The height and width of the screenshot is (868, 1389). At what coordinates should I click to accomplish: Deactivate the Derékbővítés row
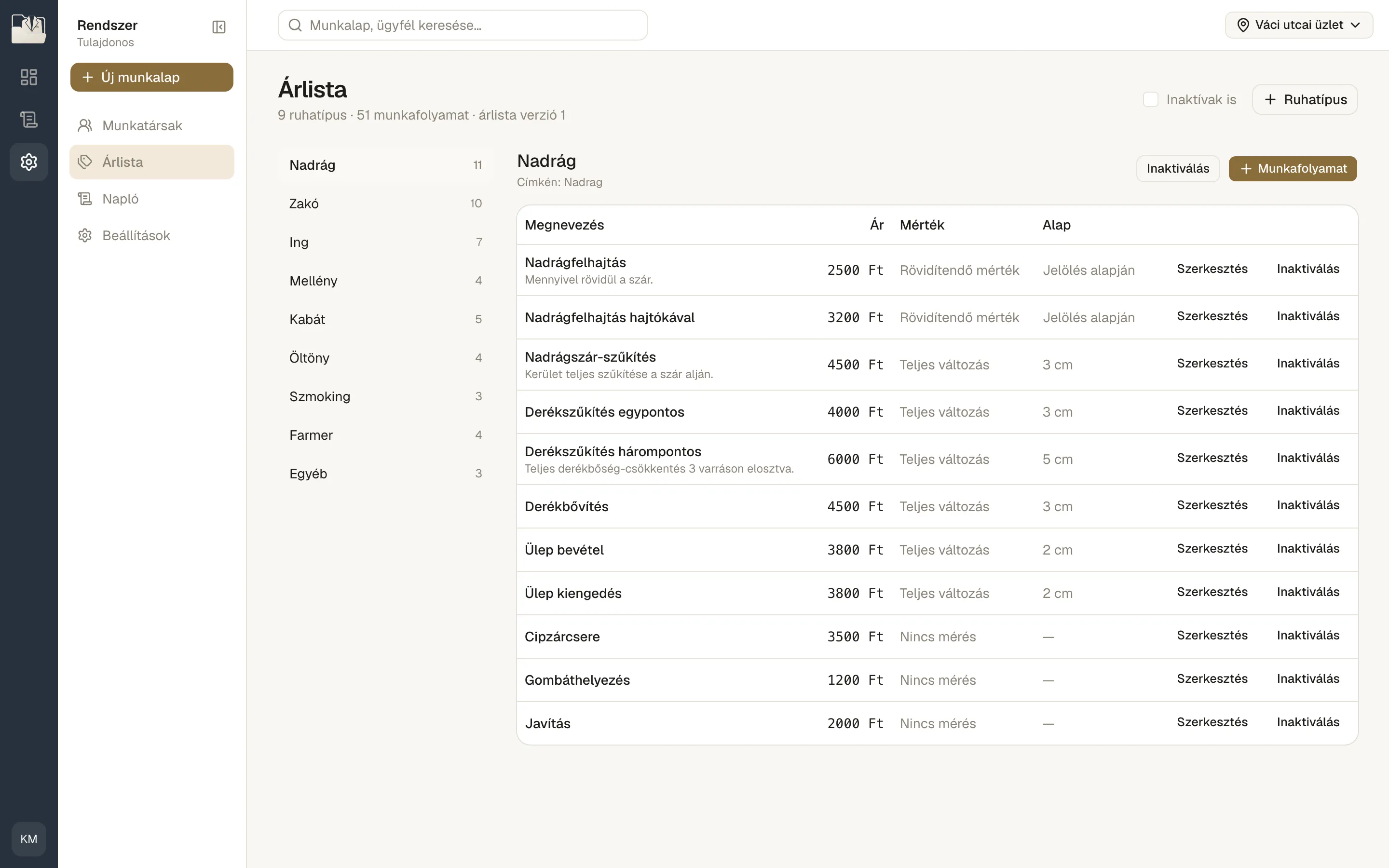[1307, 505]
